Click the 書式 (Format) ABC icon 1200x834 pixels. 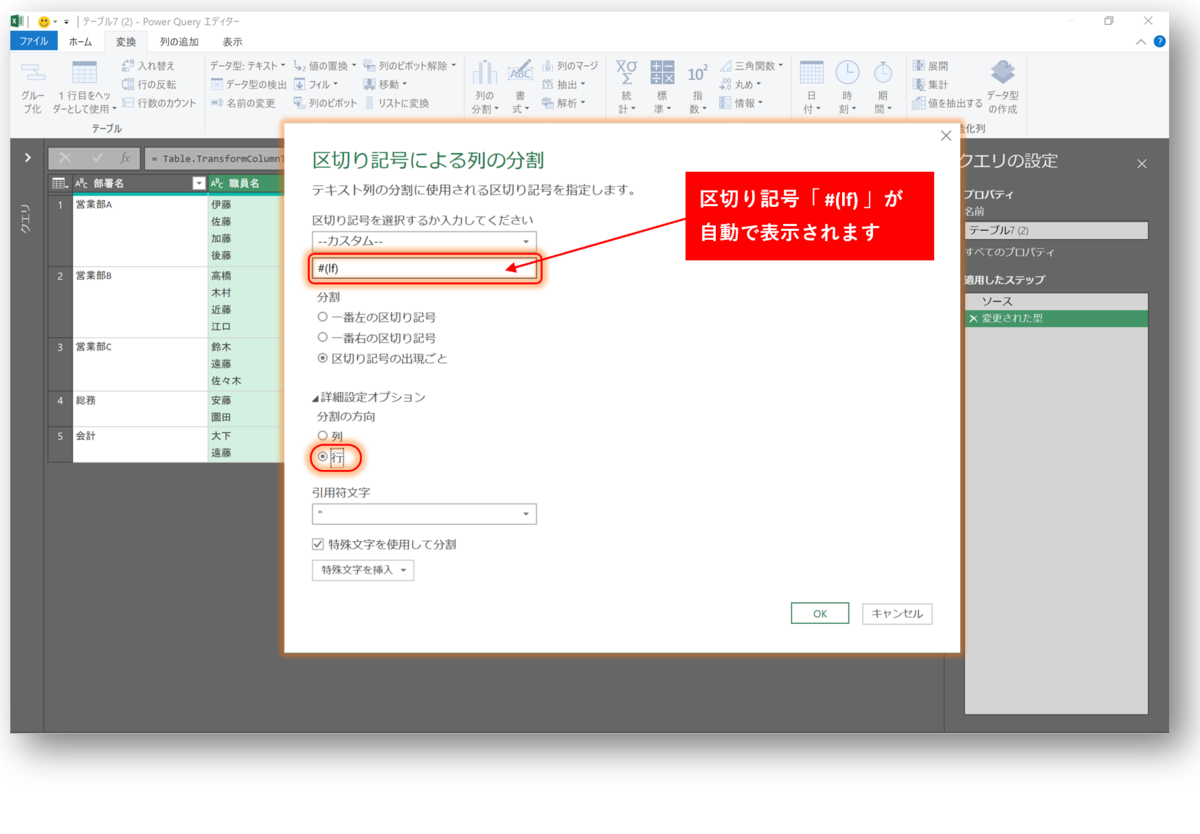coord(520,72)
